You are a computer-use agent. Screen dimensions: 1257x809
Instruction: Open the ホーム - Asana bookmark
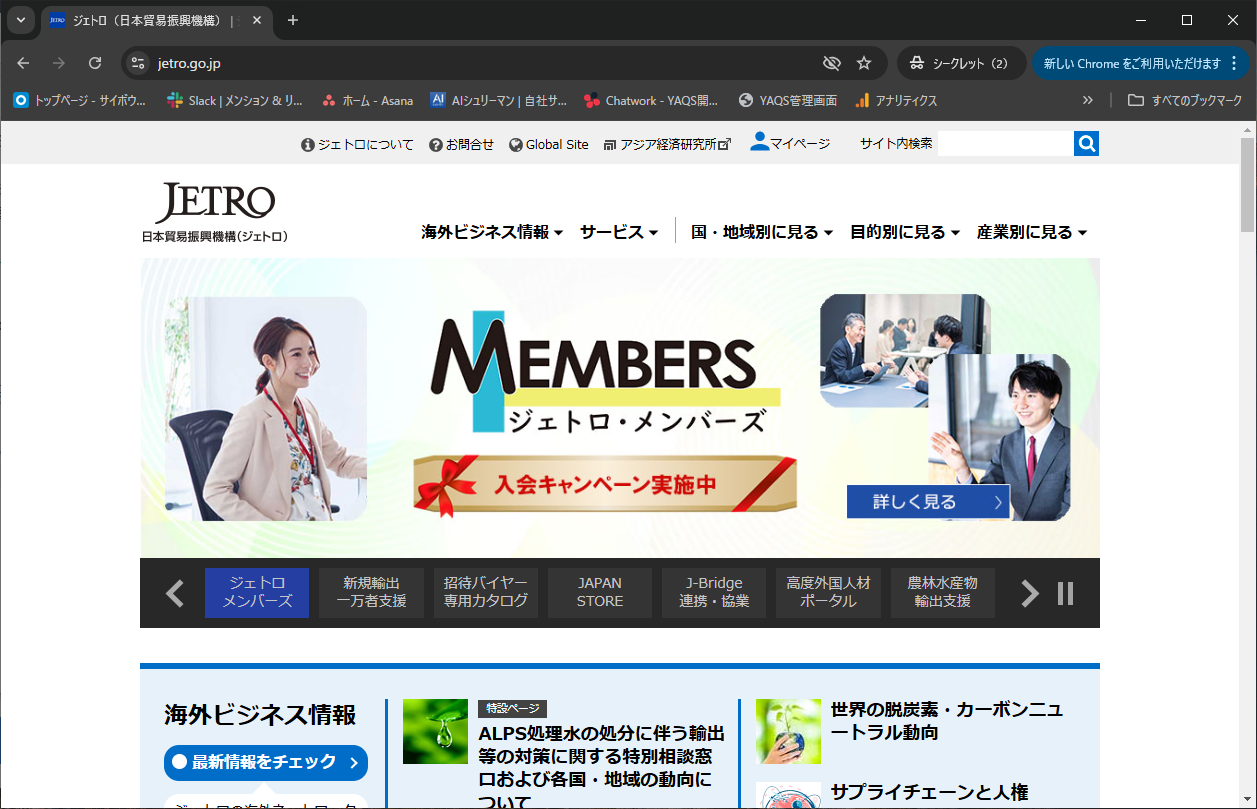click(367, 100)
